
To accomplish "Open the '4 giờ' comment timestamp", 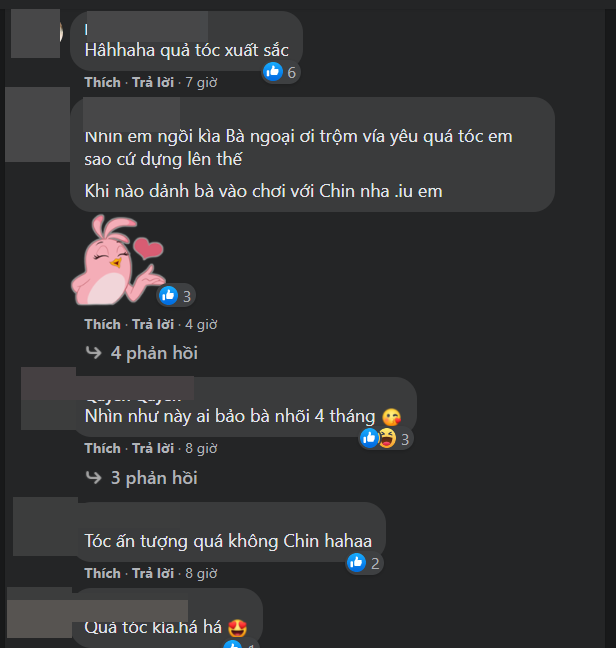I will click(201, 325).
